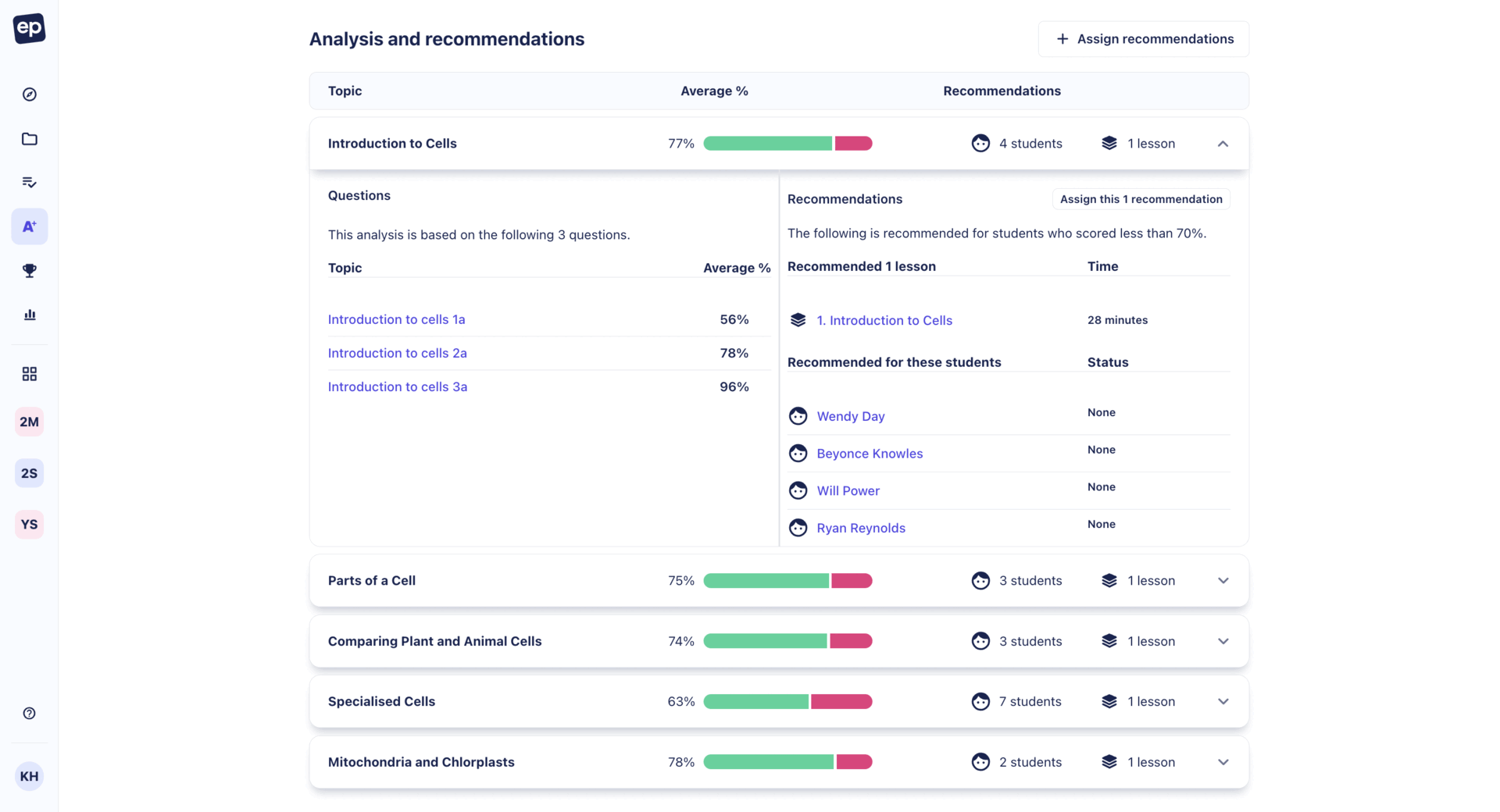This screenshot has height=812, width=1500.
Task: Open the Introduction to cells 1a question link
Action: pyautogui.click(x=396, y=319)
